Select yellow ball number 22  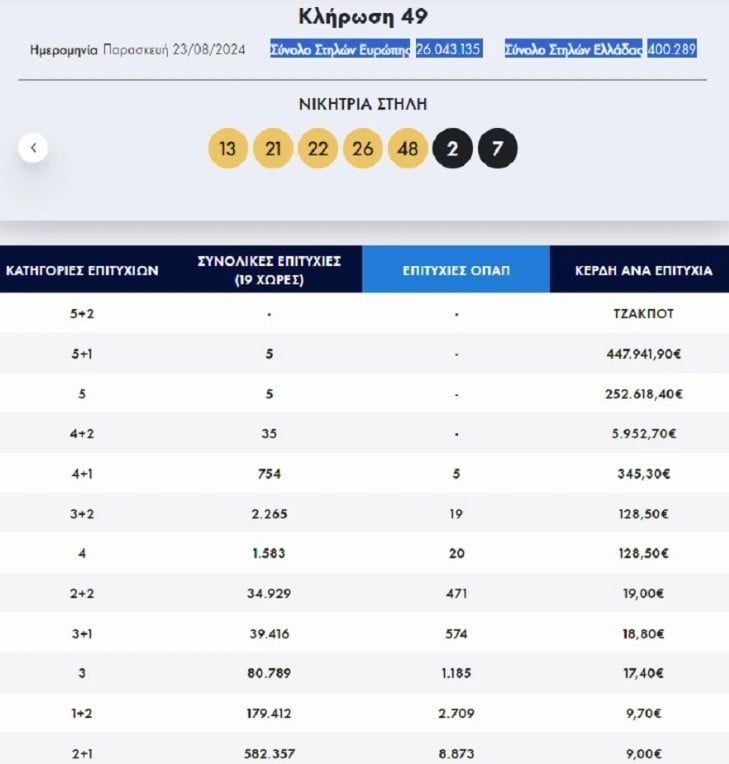[318, 148]
